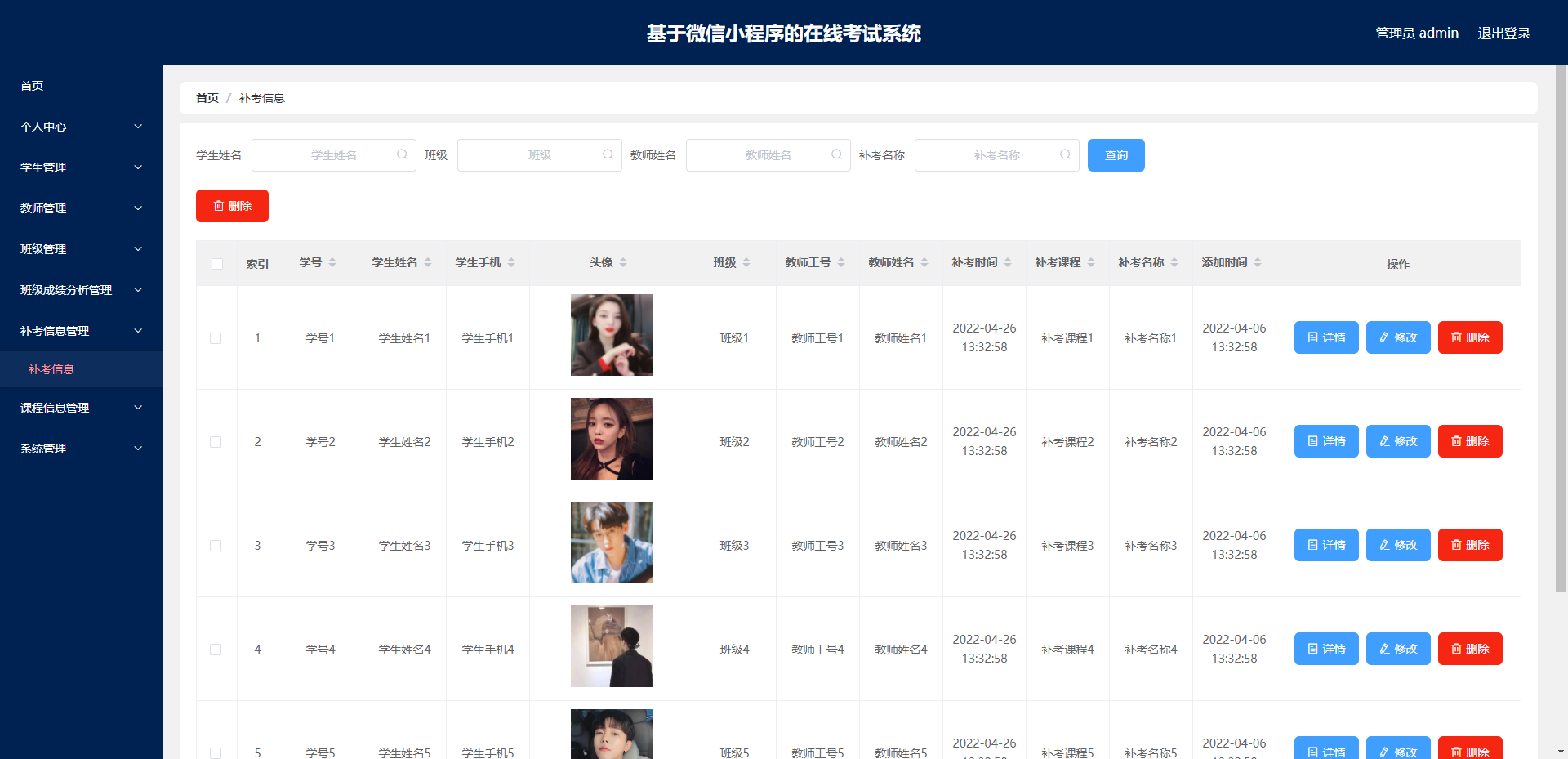Select 补考信息 submenu item
1568x759 pixels.
click(x=82, y=369)
